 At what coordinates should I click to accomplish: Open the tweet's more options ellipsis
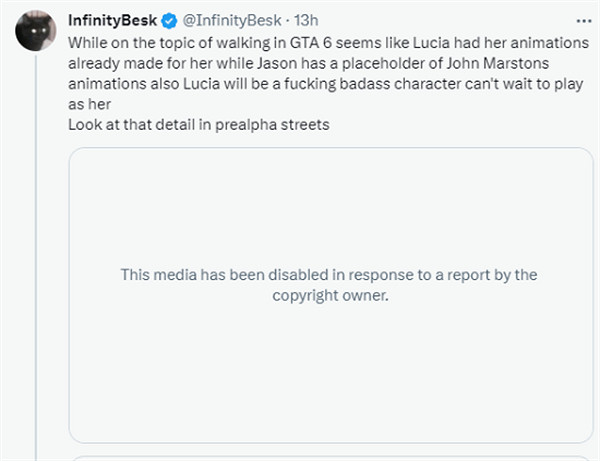click(584, 19)
